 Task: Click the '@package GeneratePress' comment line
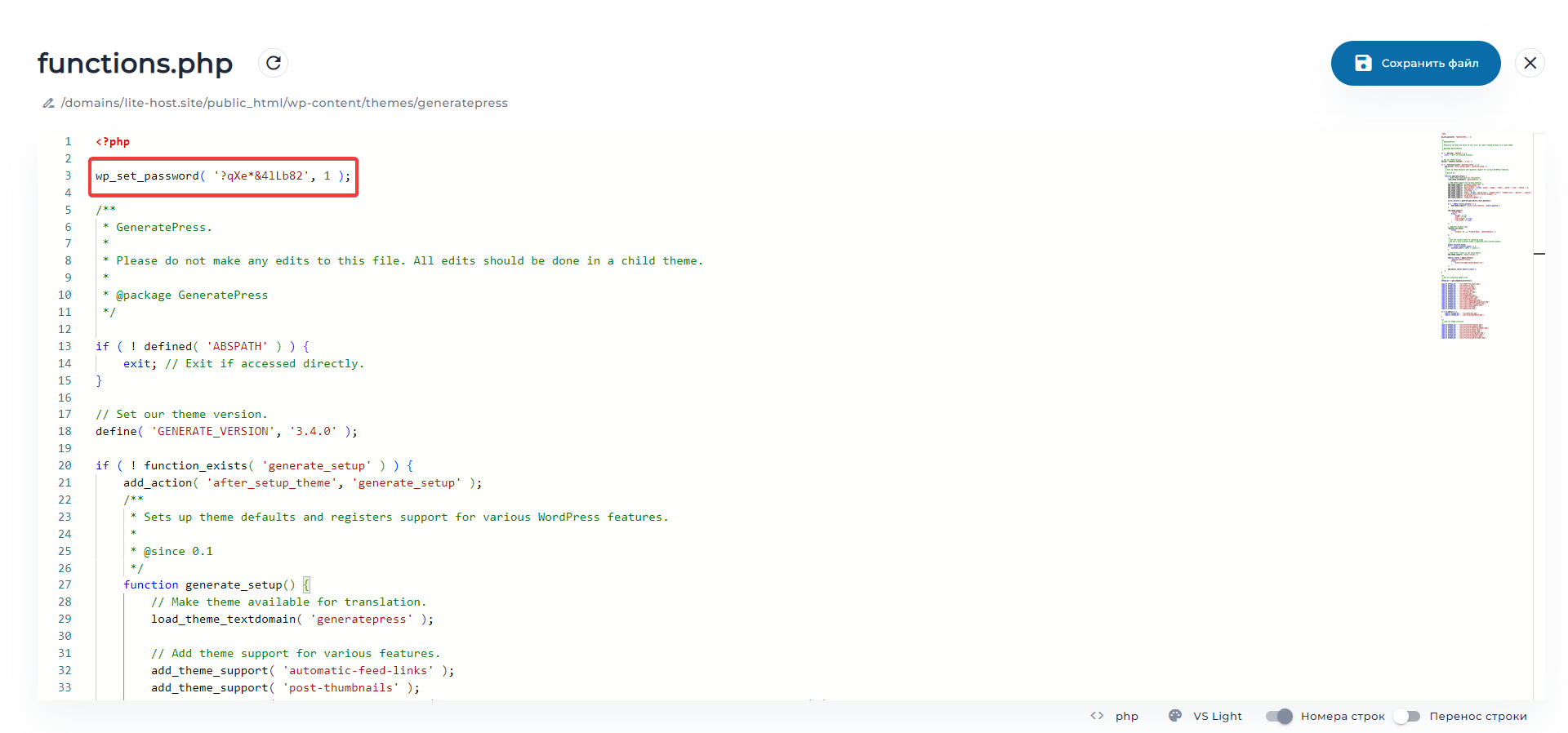pyautogui.click(x=185, y=295)
